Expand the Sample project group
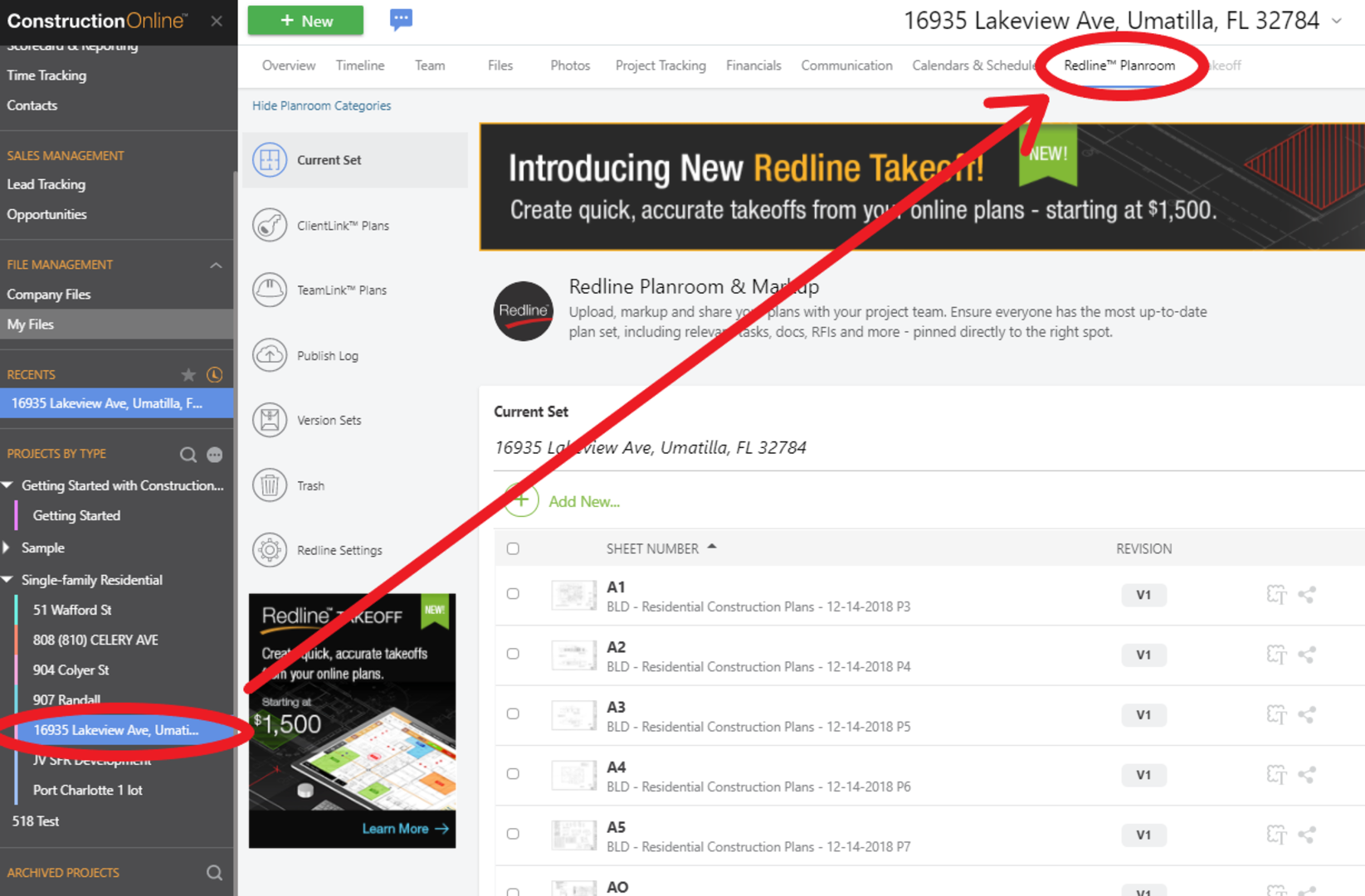The width and height of the screenshot is (1365, 896). pyautogui.click(x=7, y=548)
